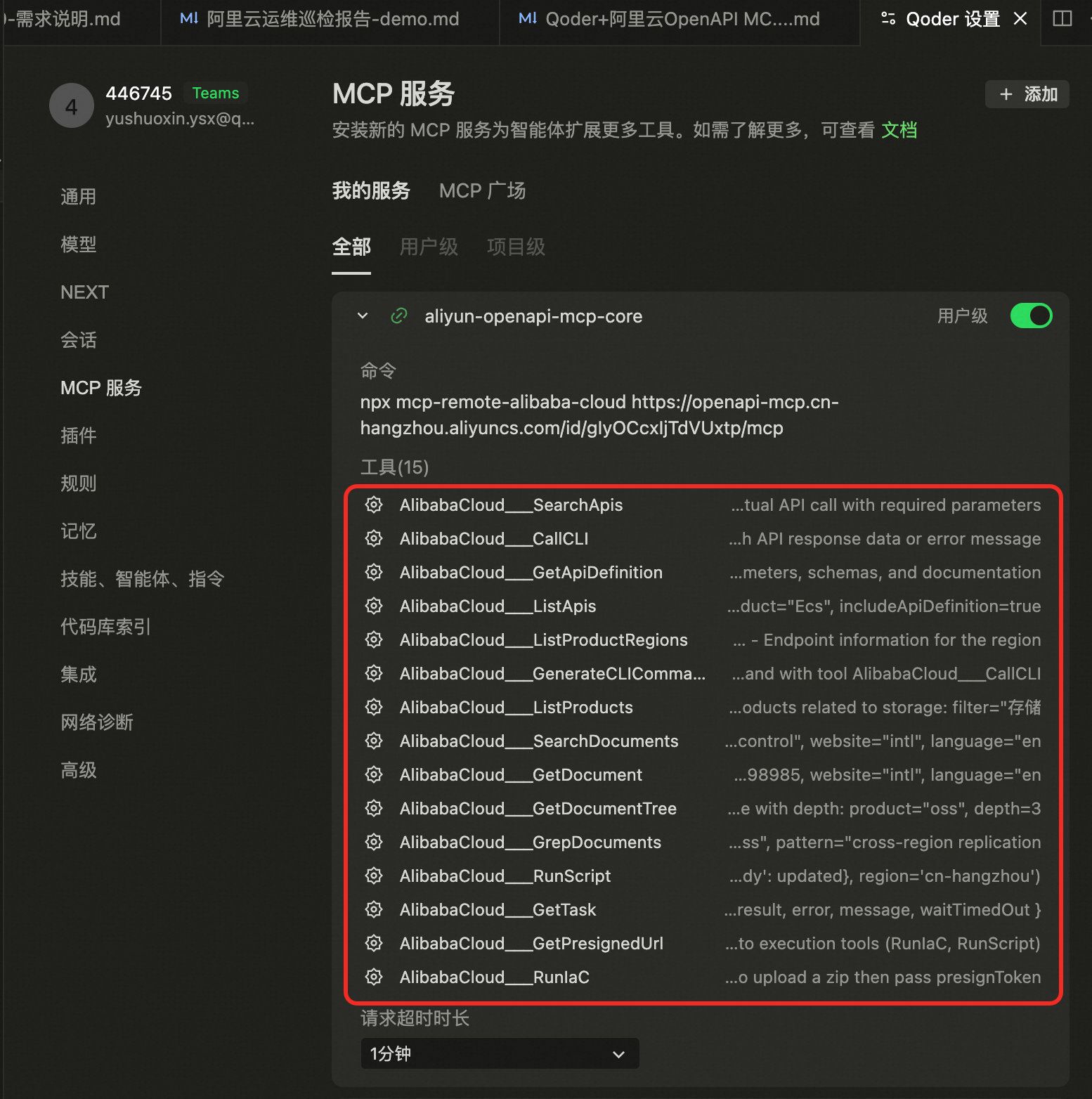Viewport: 1092px width, 1099px height.
Task: Click the gear icon beside AlibabaCloud___SearchApis
Action: (x=374, y=505)
